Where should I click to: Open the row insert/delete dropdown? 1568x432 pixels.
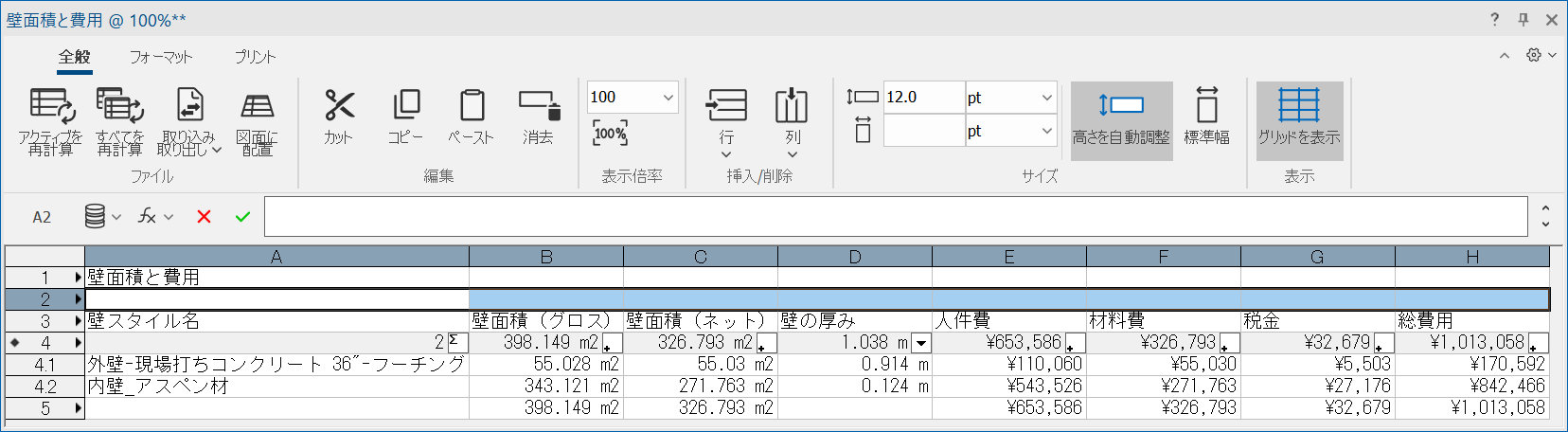[726, 154]
